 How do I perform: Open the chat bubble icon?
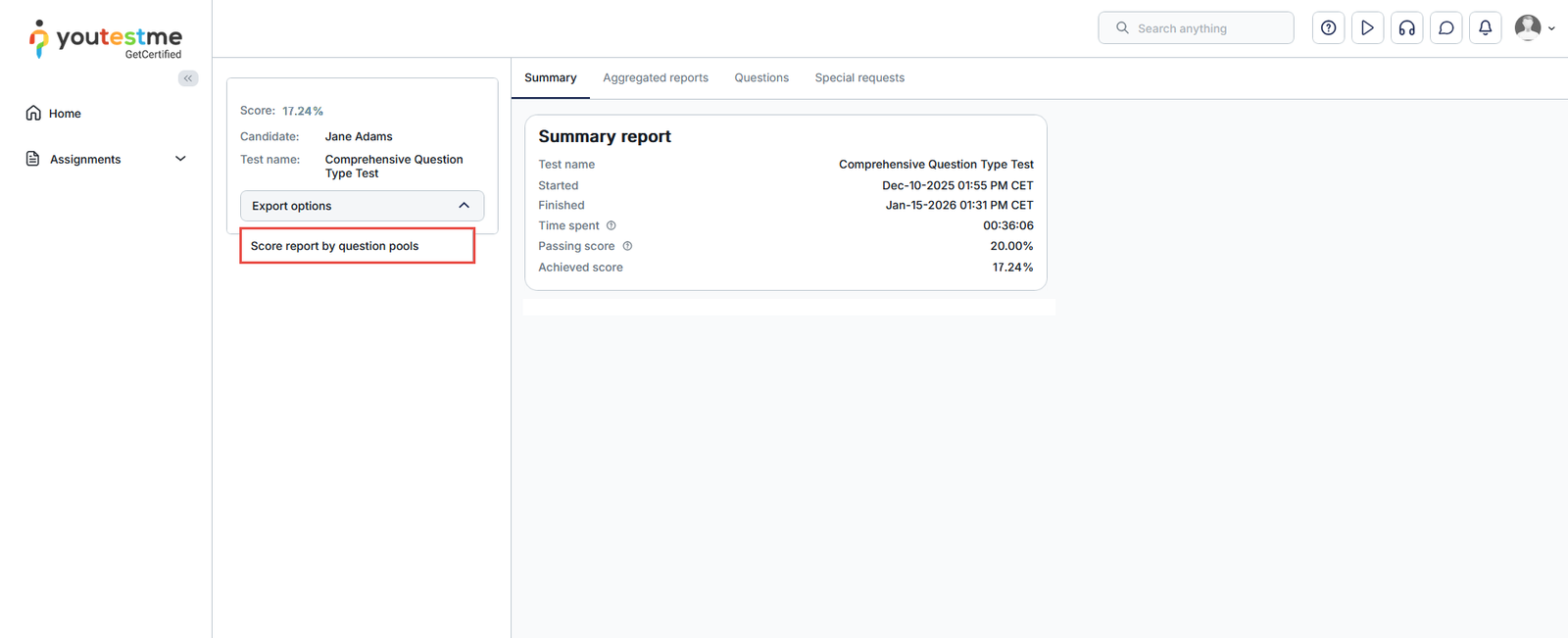1446,28
